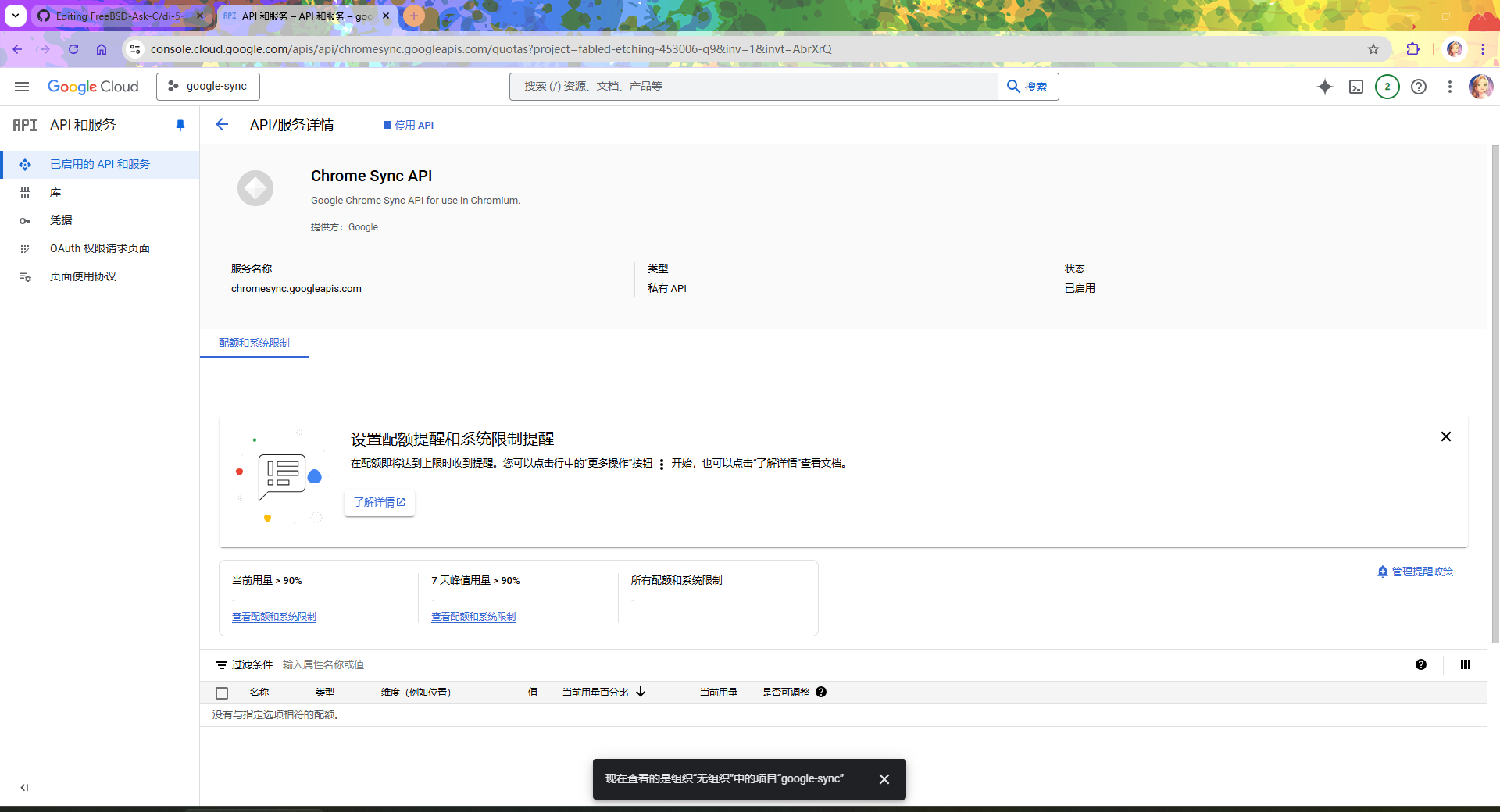Click 查看配额和系统限制 under 当前用量

click(x=274, y=617)
